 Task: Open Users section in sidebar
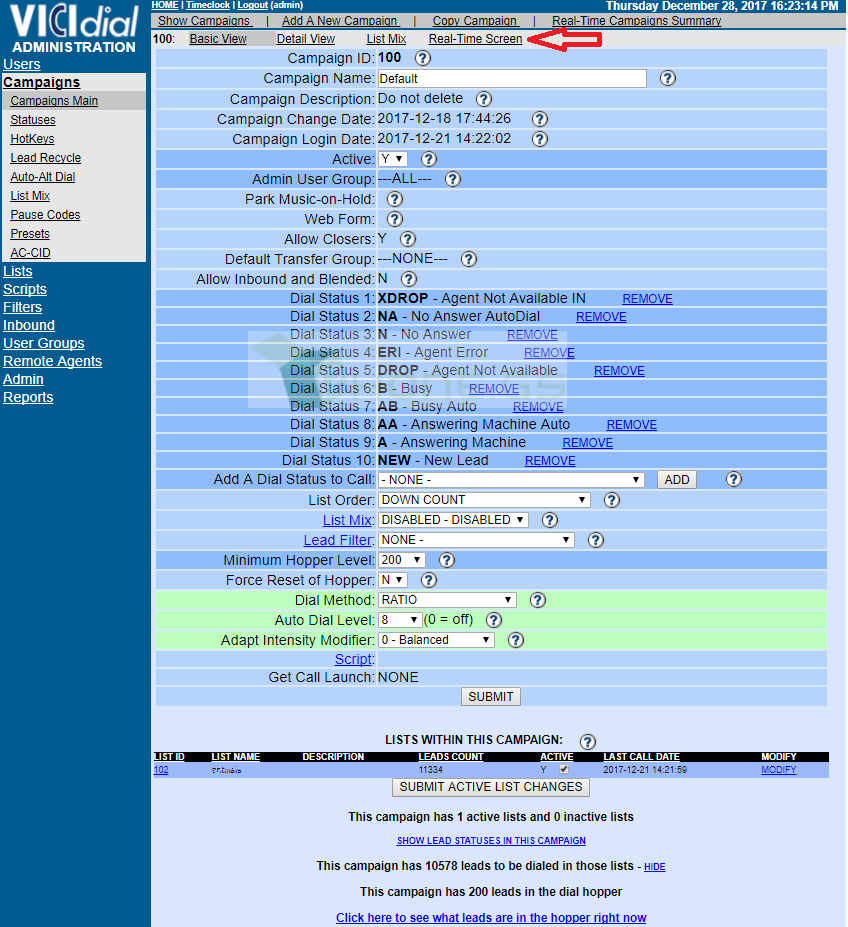[22, 64]
